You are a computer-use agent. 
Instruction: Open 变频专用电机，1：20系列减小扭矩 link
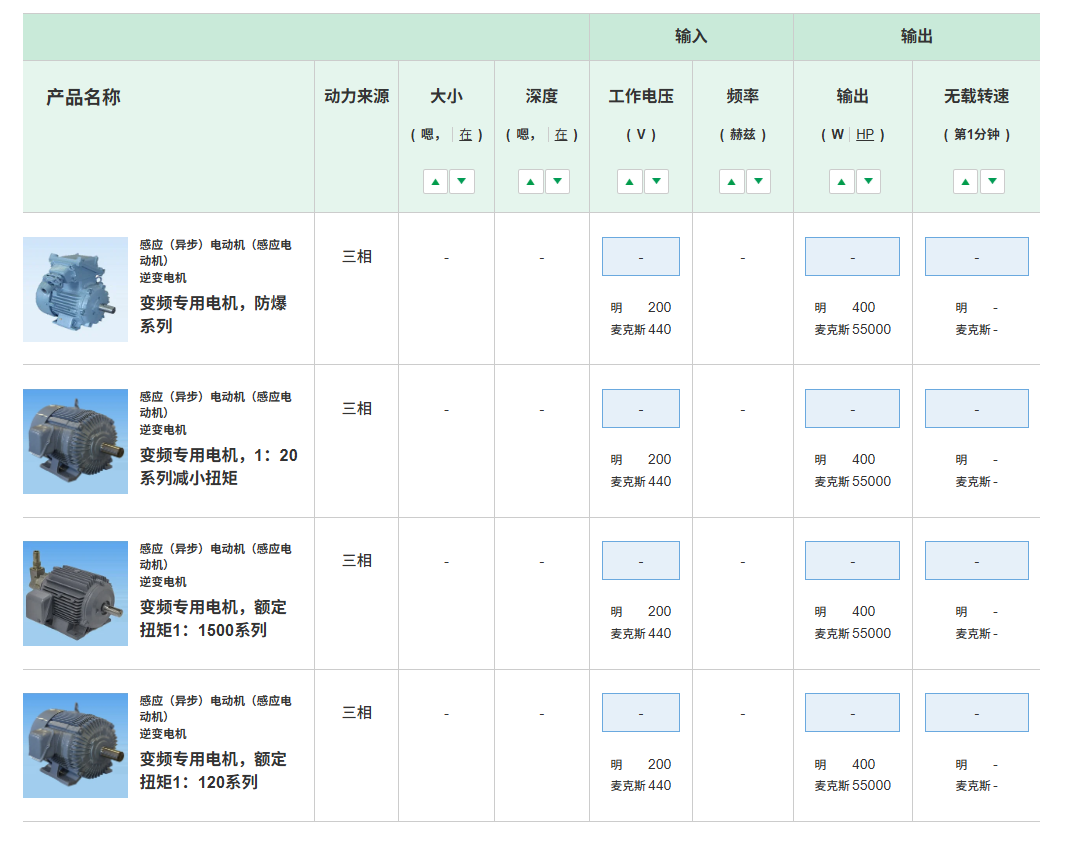pos(218,466)
